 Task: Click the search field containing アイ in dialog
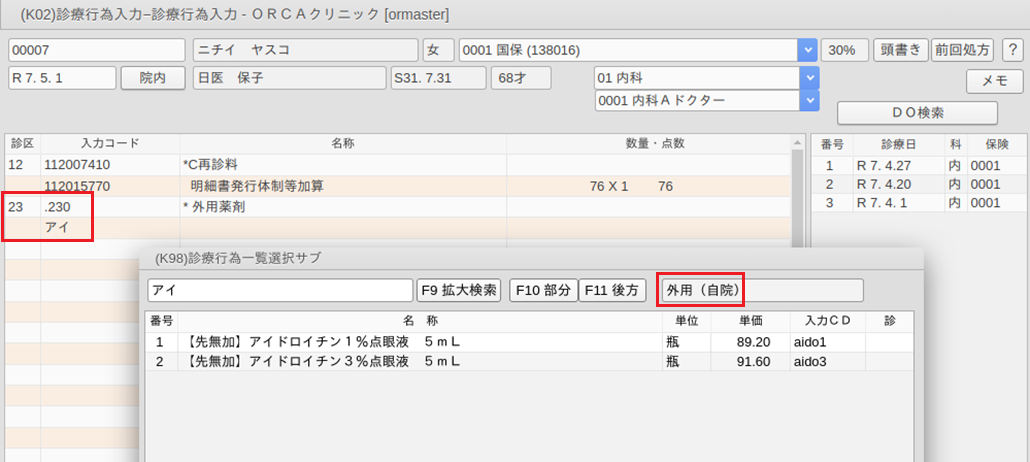pyautogui.click(x=279, y=290)
